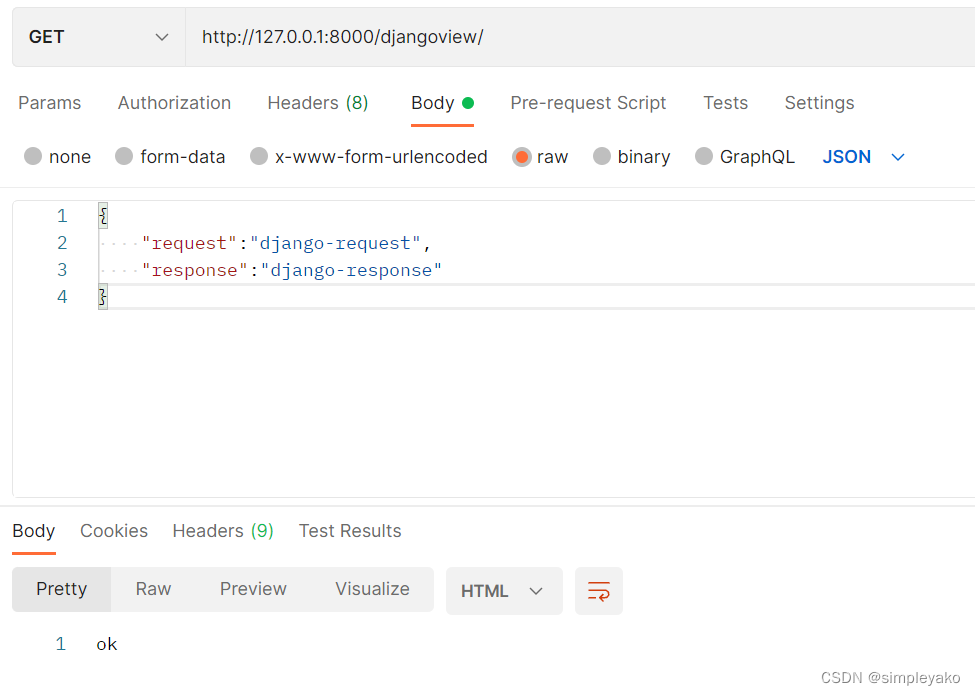
Task: Switch to the Raw response view
Action: tap(152, 589)
